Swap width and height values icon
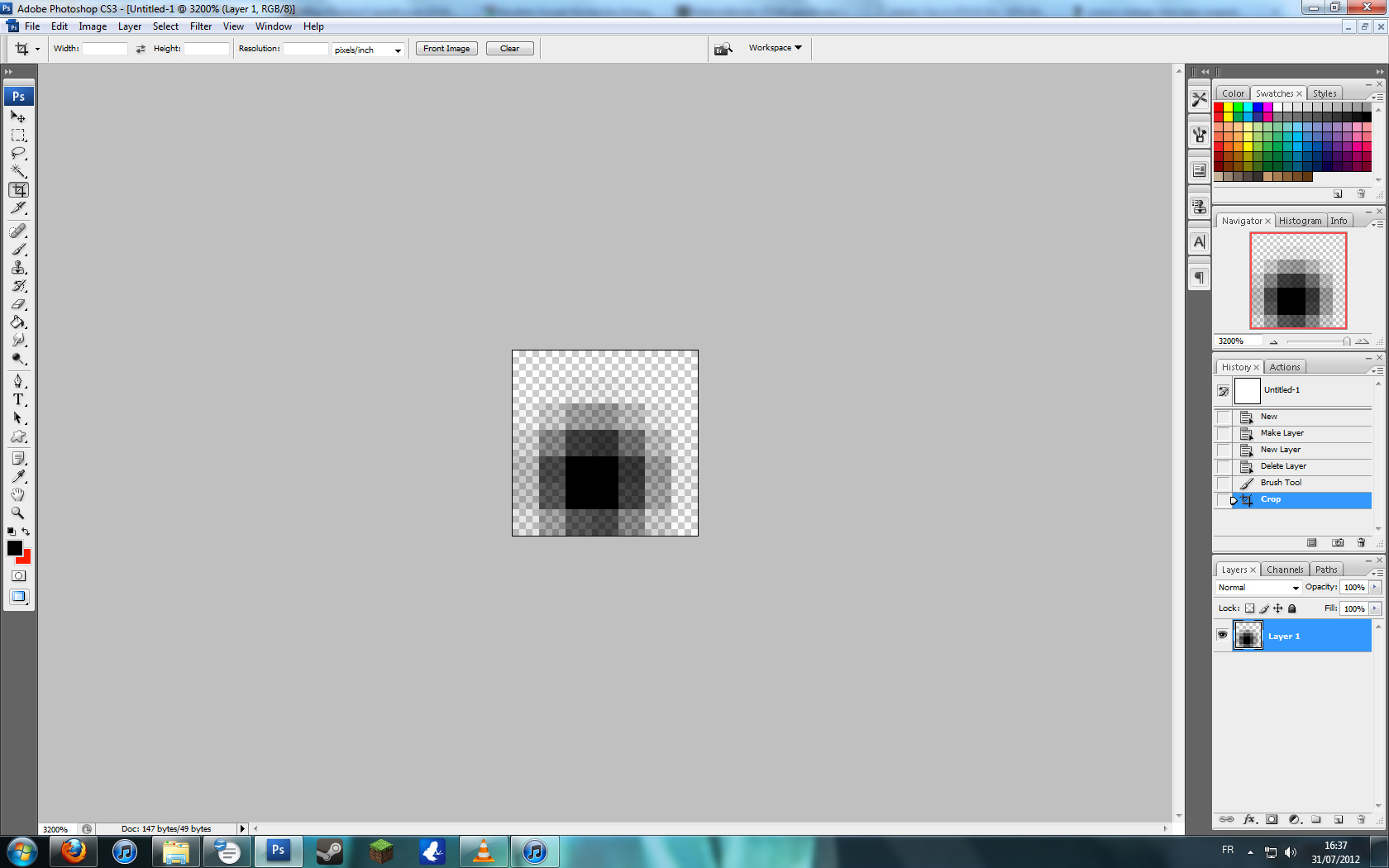This screenshot has width=1389, height=868. tap(141, 49)
